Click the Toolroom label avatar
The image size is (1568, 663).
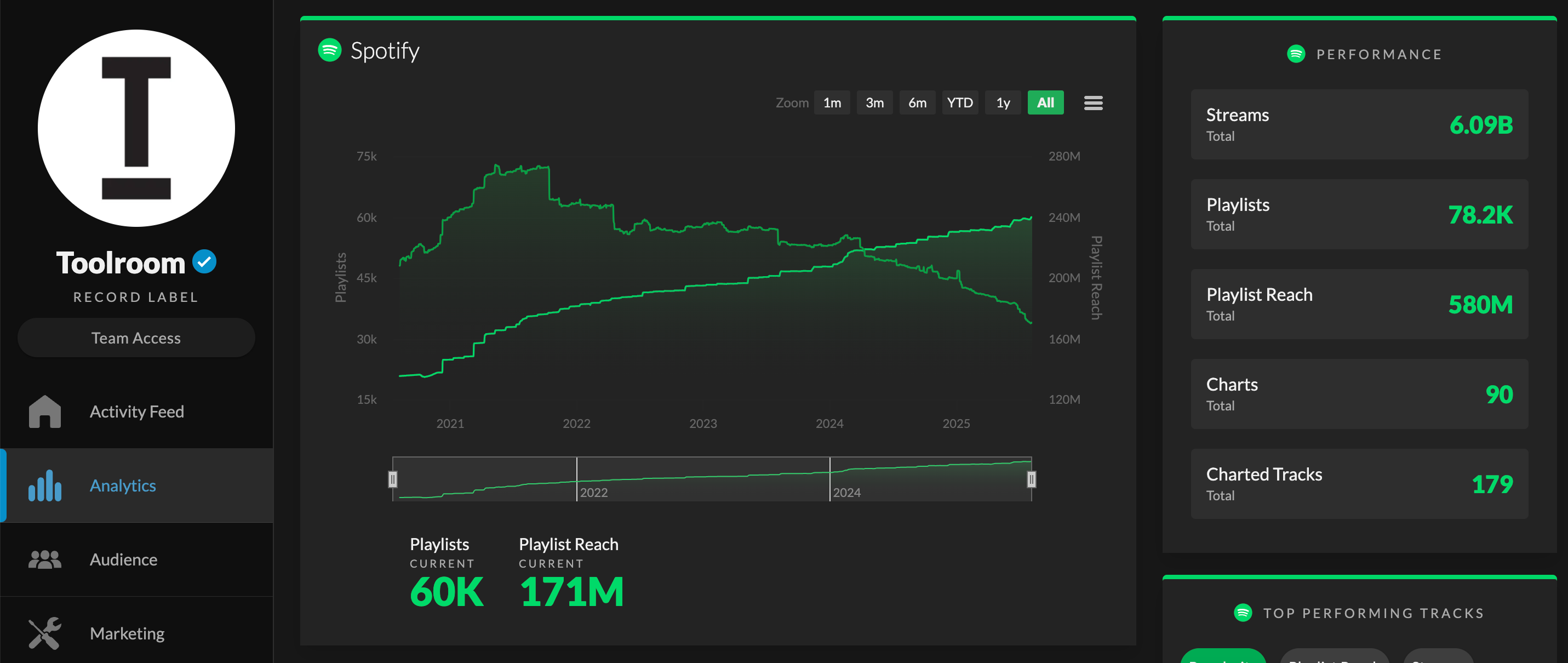[x=136, y=127]
